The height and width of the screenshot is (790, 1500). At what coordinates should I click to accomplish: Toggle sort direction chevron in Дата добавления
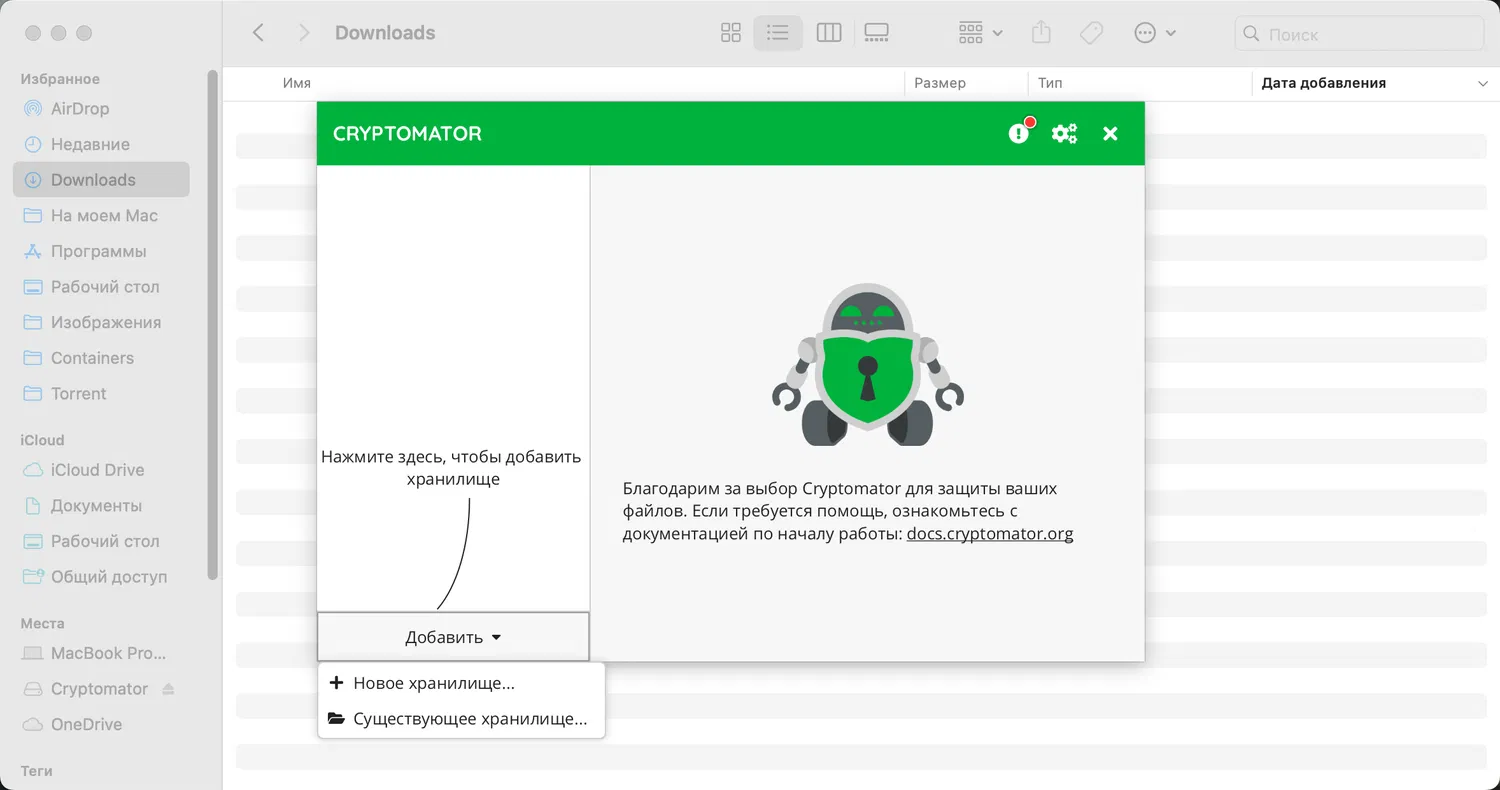(x=1482, y=84)
